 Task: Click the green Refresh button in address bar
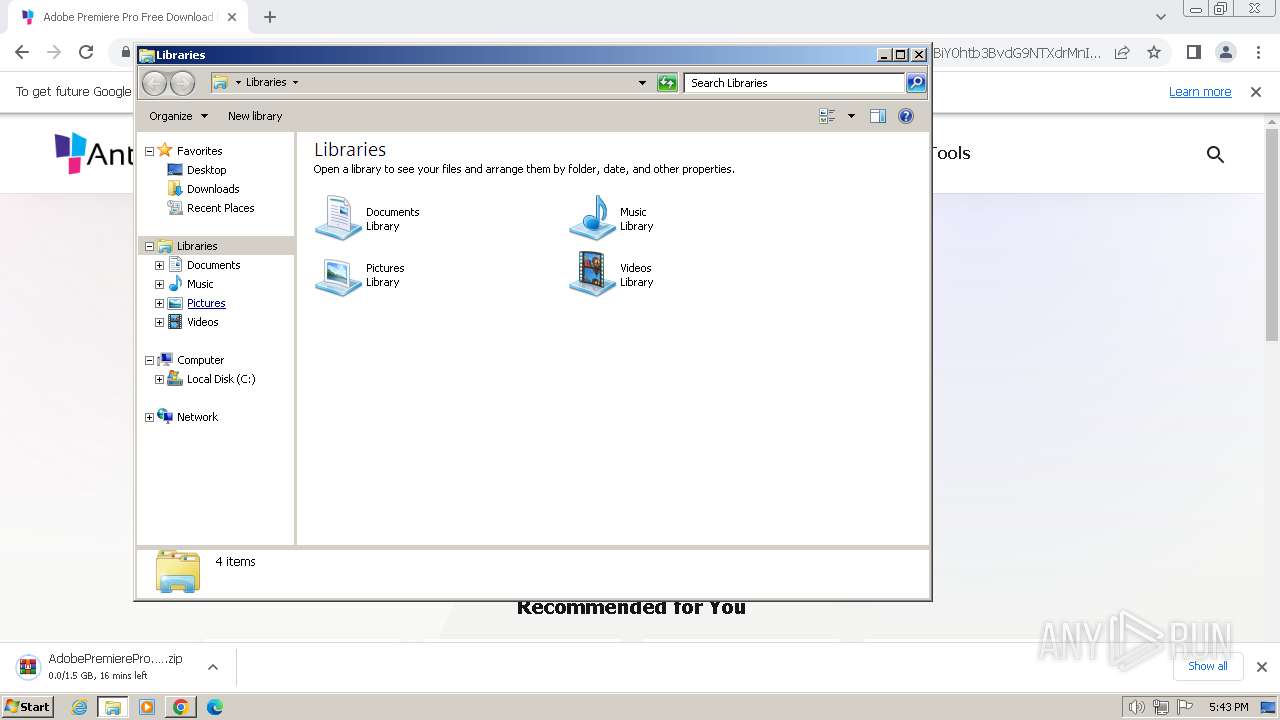pos(667,83)
